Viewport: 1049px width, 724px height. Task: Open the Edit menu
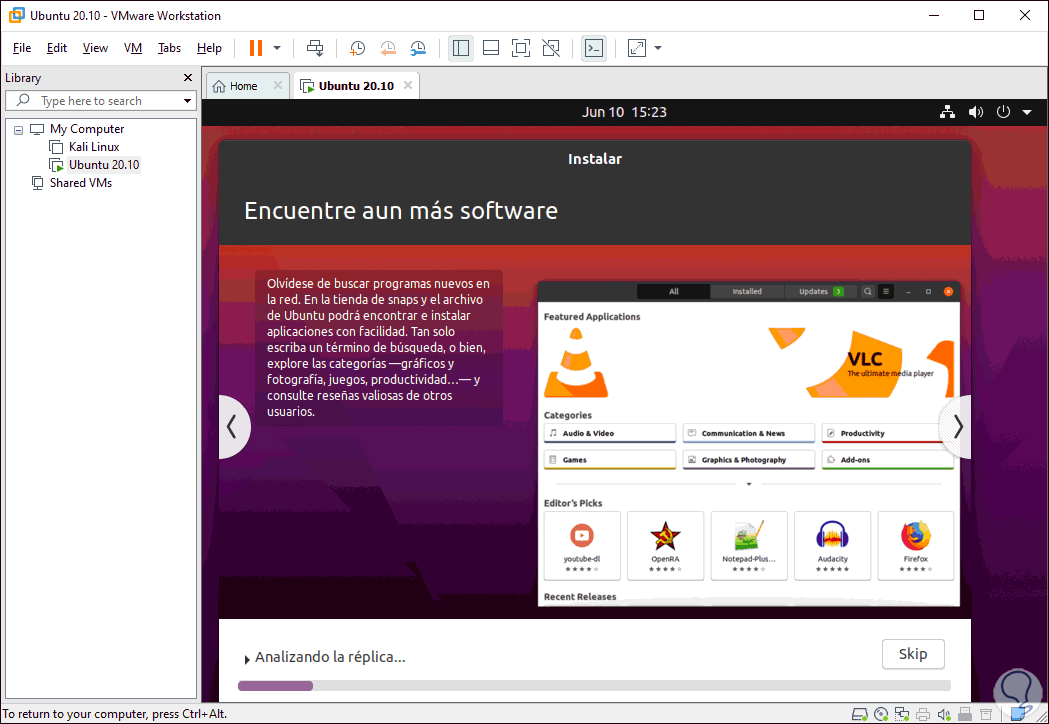click(x=57, y=48)
